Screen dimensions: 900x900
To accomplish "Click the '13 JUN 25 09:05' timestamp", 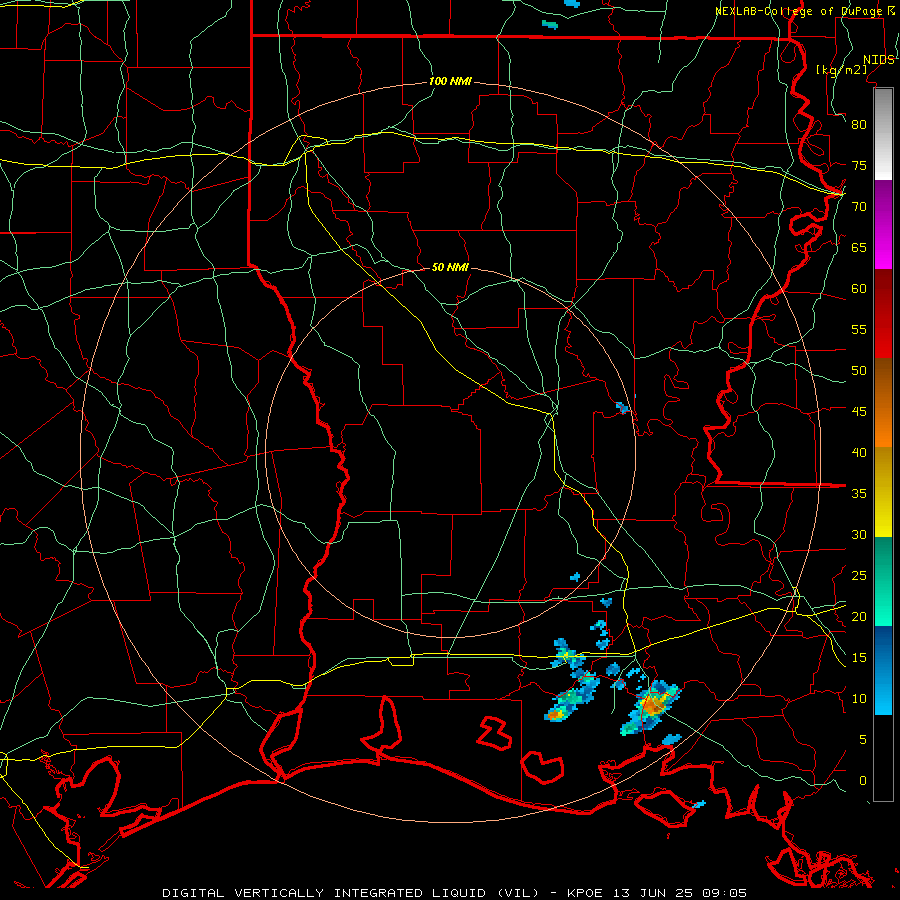I will click(680, 893).
